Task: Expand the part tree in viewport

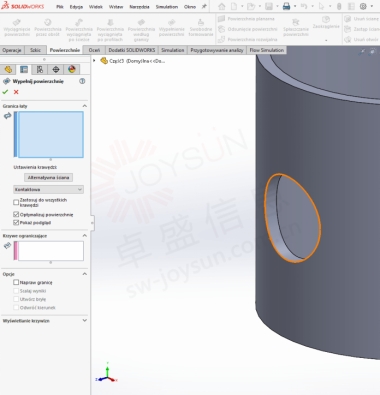Action: click(94, 61)
